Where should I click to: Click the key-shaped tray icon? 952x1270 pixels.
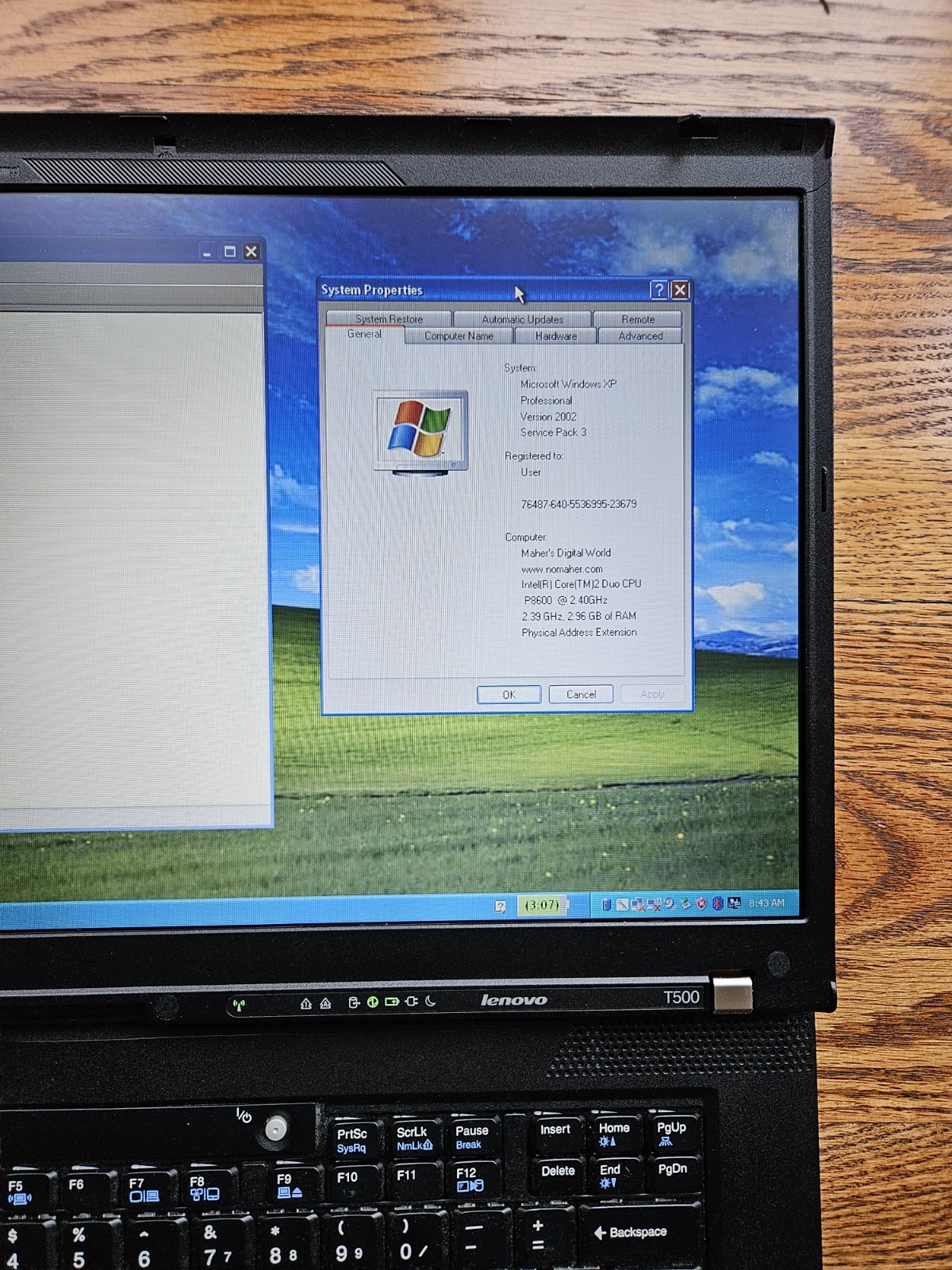[622, 904]
